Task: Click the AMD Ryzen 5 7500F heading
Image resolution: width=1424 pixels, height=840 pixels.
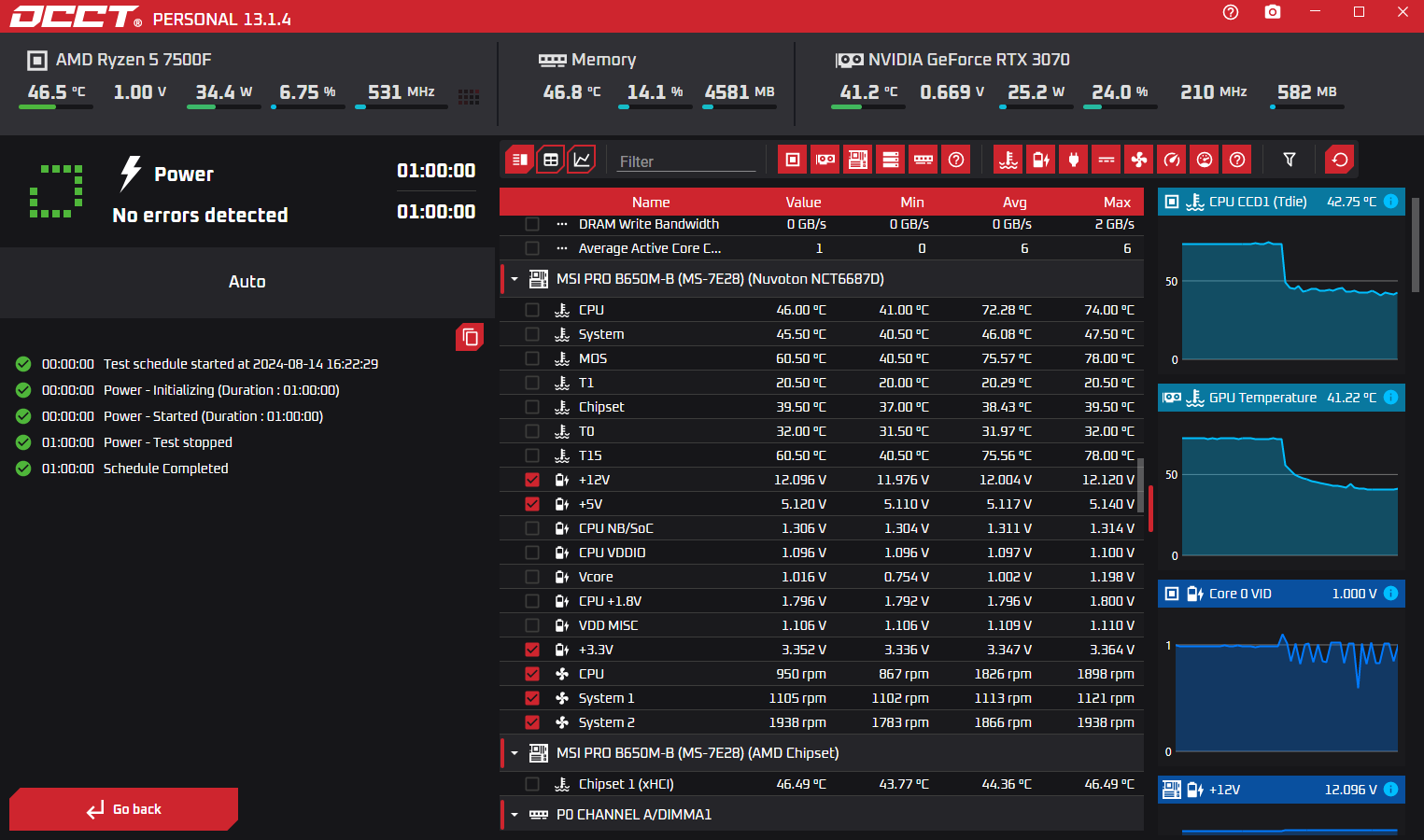Action: click(134, 60)
